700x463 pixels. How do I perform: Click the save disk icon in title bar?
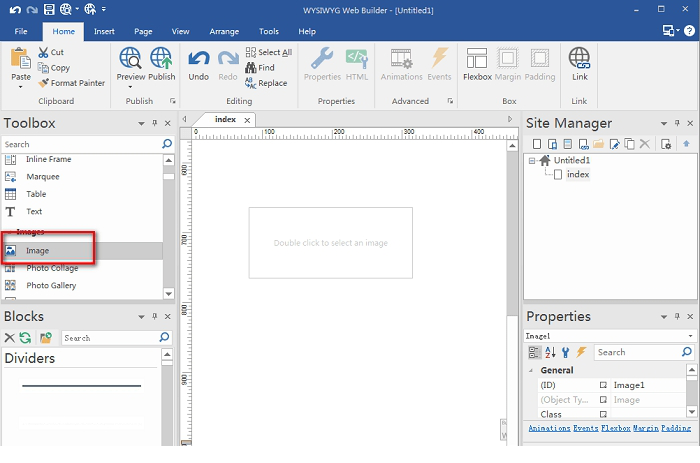point(49,9)
